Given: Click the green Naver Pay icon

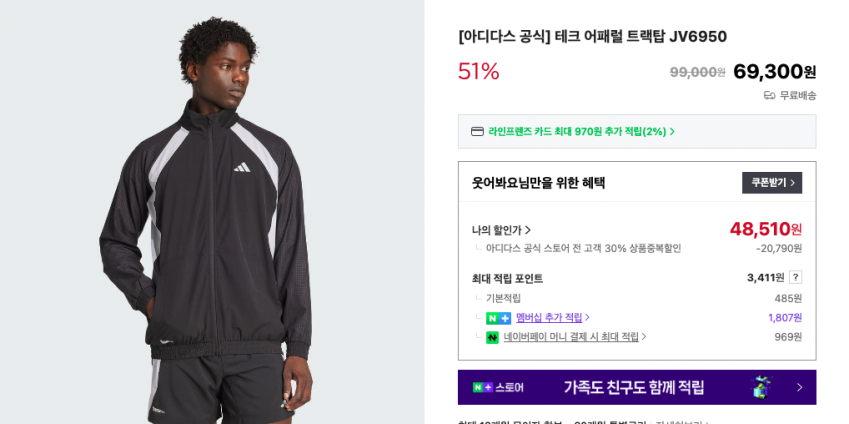Looking at the screenshot, I should [492, 337].
